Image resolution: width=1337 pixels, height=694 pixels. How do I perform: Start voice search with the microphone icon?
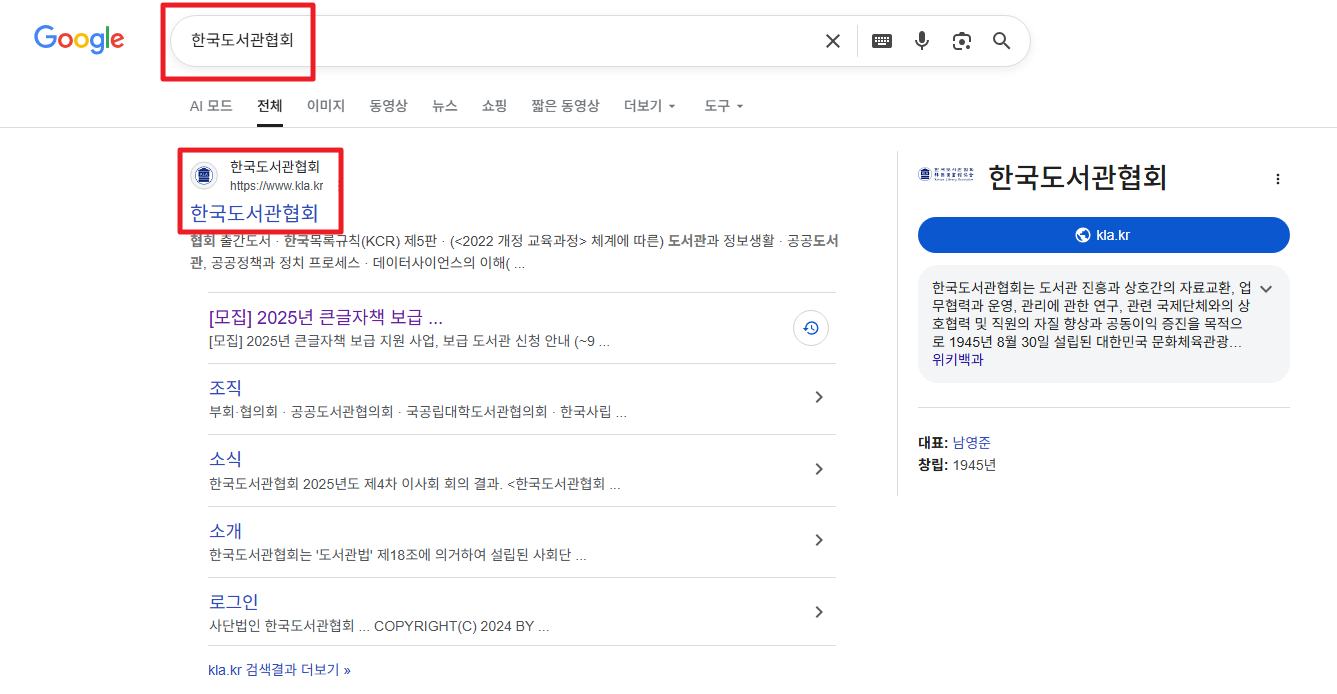click(x=921, y=40)
